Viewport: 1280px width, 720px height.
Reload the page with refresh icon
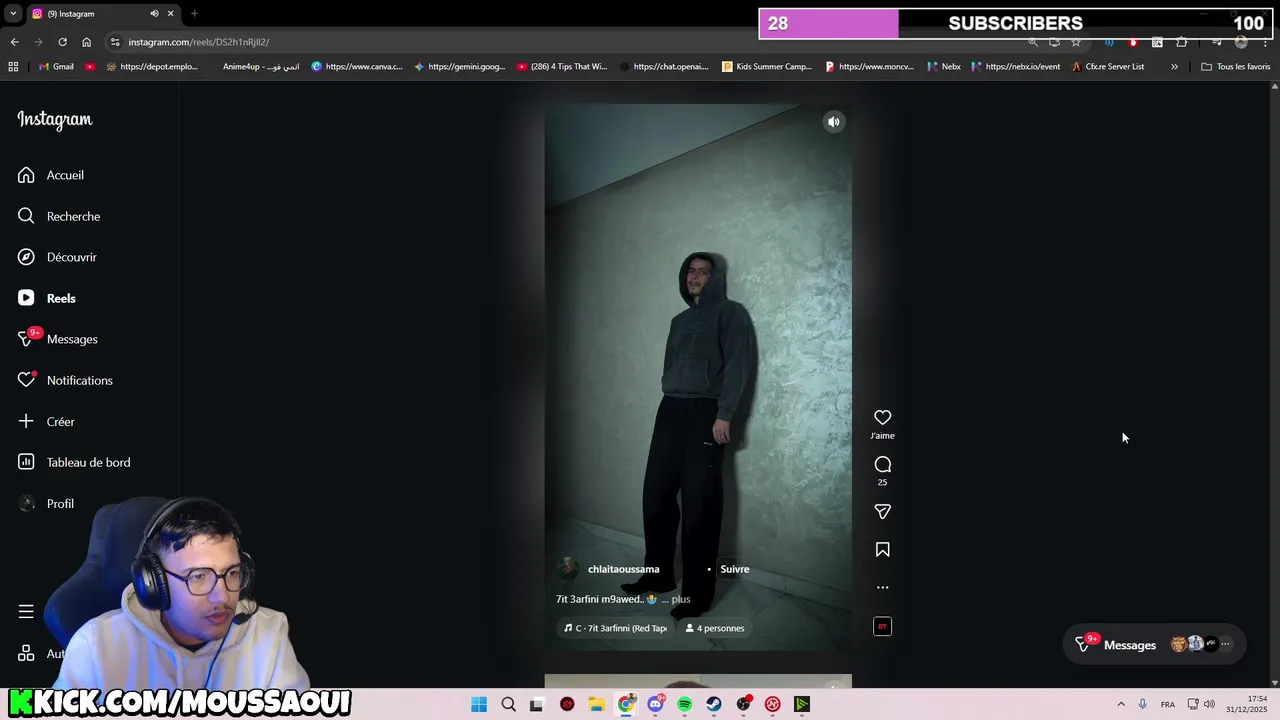(62, 42)
